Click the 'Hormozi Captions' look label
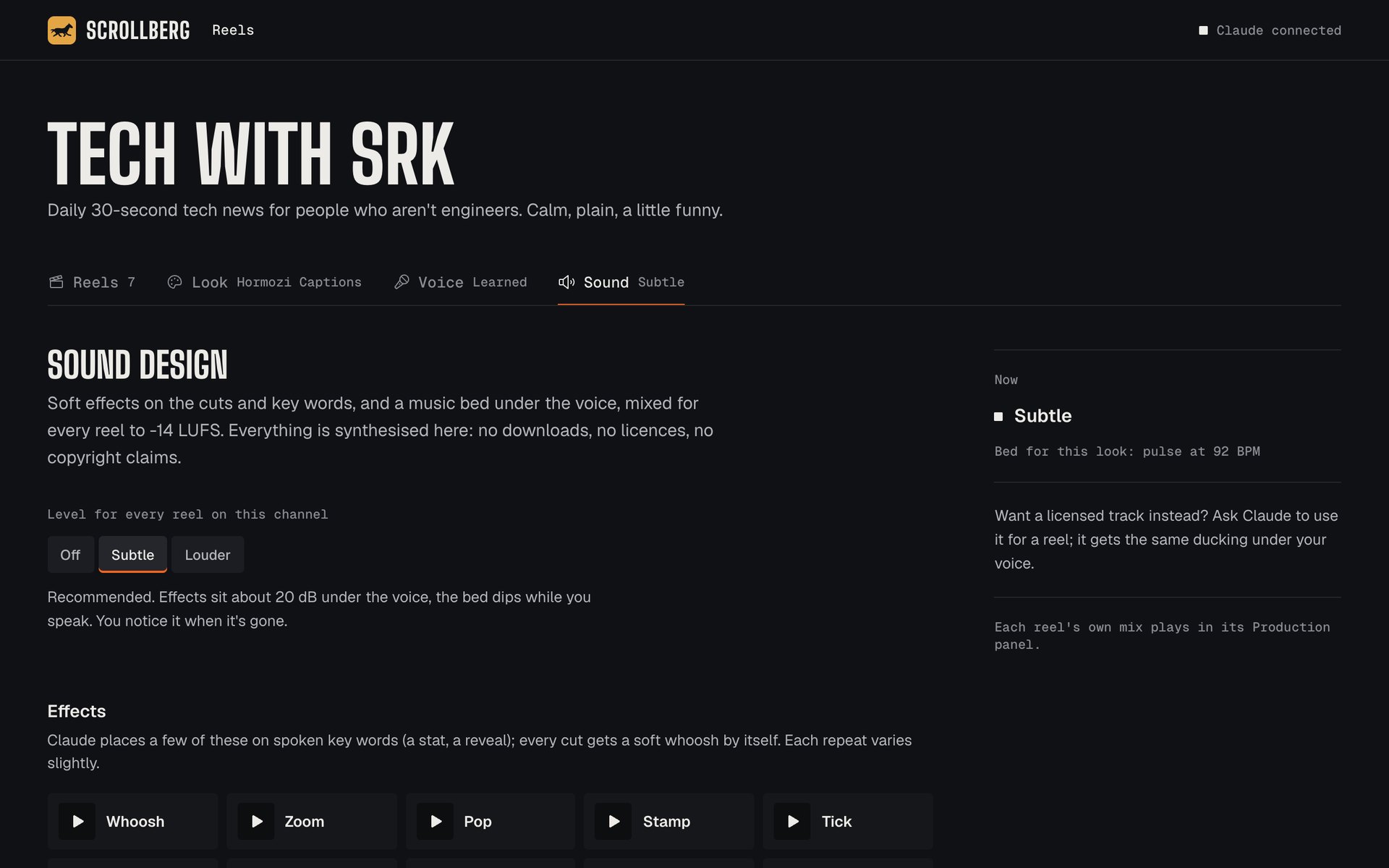Viewport: 1389px width, 868px height. click(x=299, y=282)
